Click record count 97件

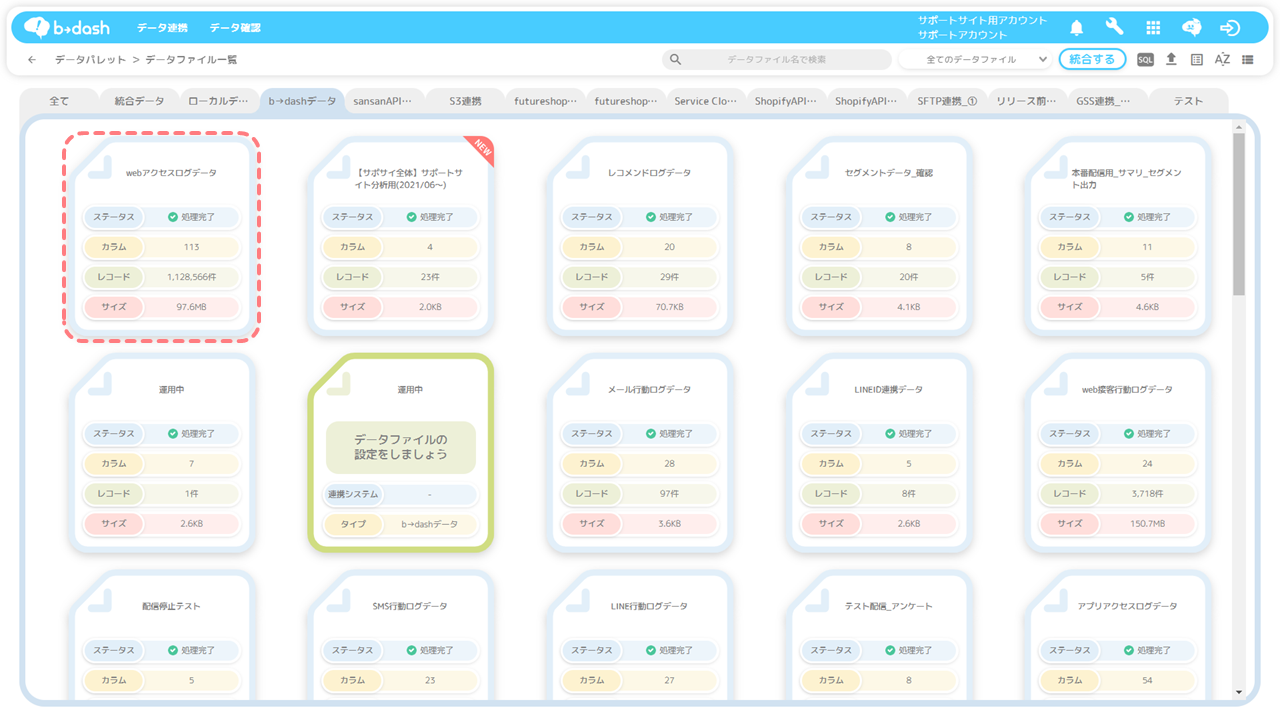(x=669, y=493)
